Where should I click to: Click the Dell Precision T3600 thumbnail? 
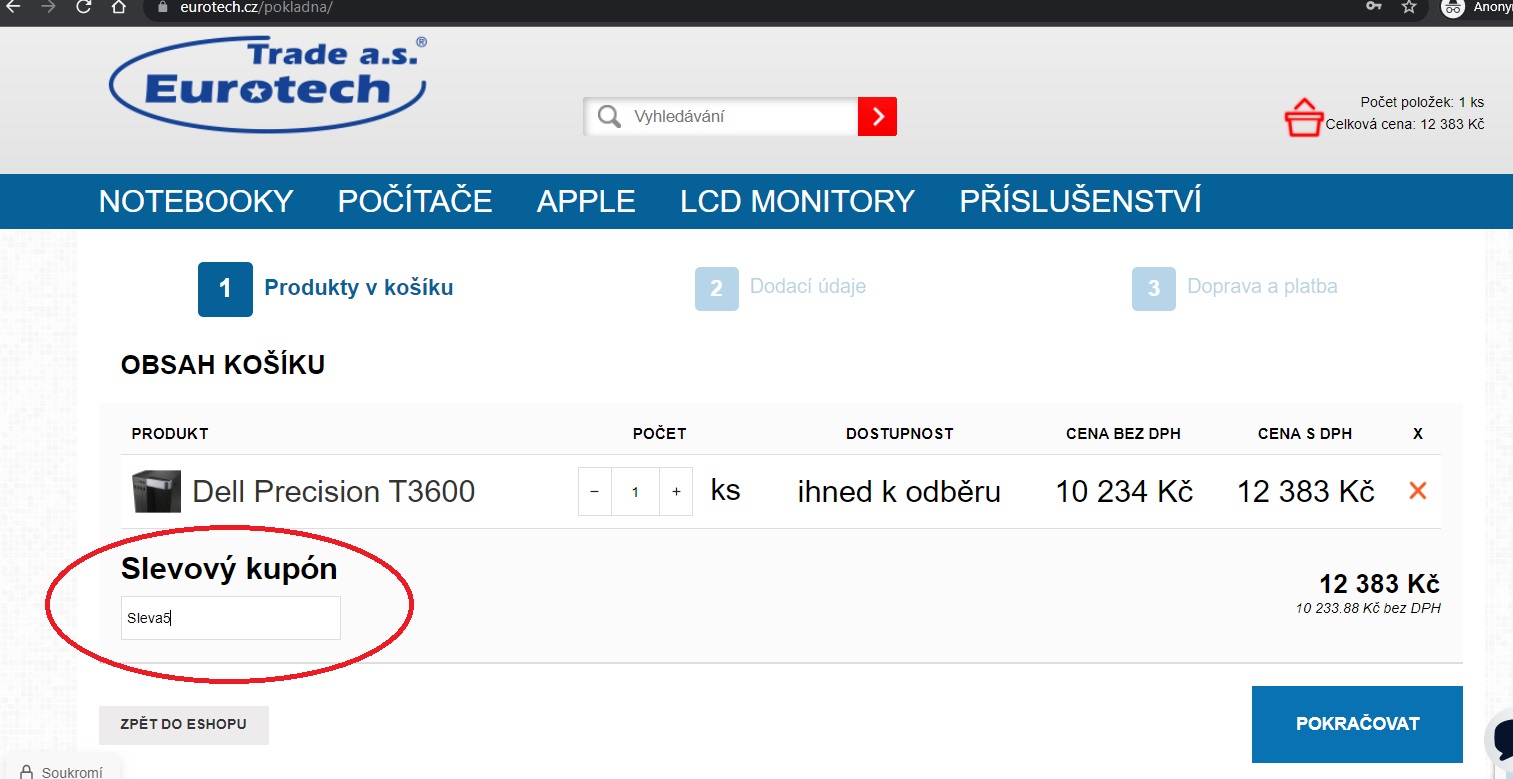pyautogui.click(x=156, y=491)
